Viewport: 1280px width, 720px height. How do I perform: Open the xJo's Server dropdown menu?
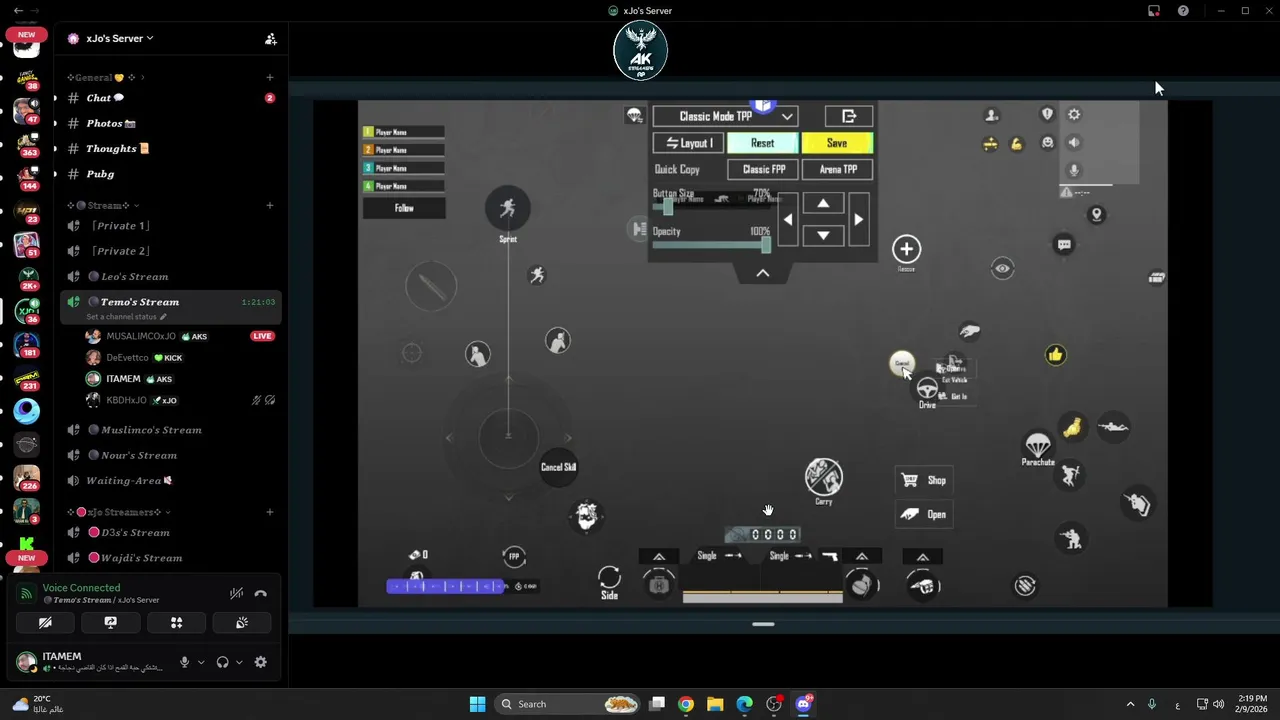tap(119, 38)
